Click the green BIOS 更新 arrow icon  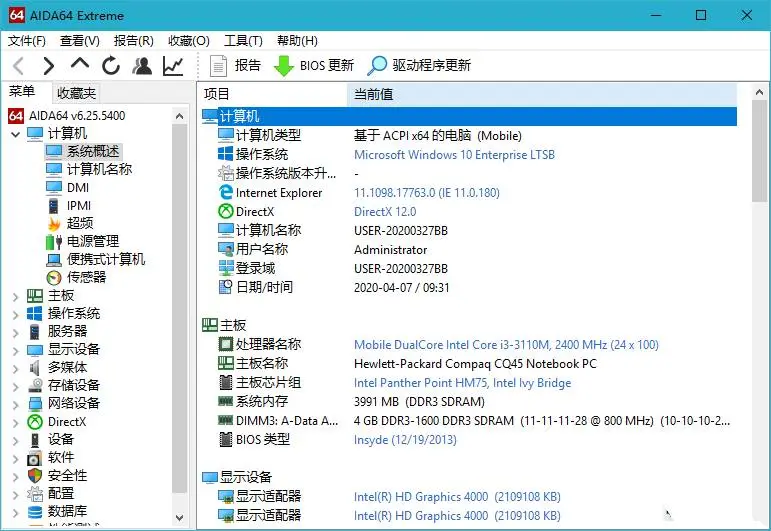[x=283, y=66]
